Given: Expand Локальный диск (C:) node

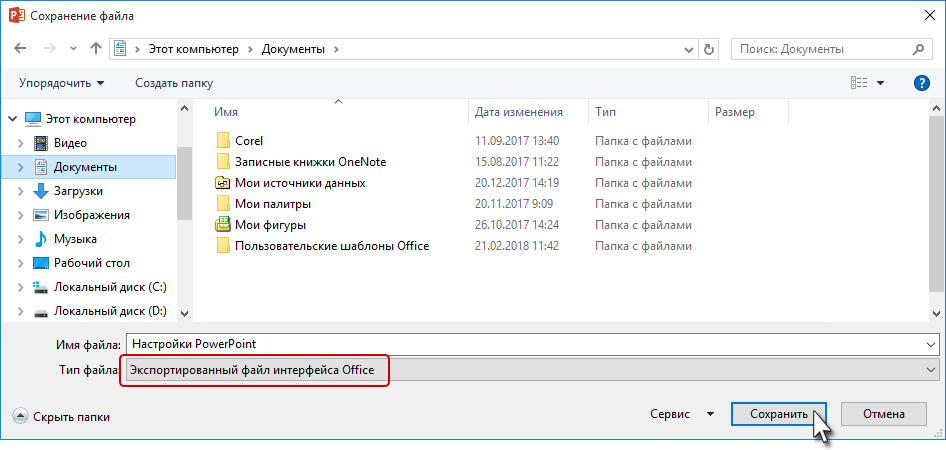Looking at the screenshot, I should tap(21, 287).
